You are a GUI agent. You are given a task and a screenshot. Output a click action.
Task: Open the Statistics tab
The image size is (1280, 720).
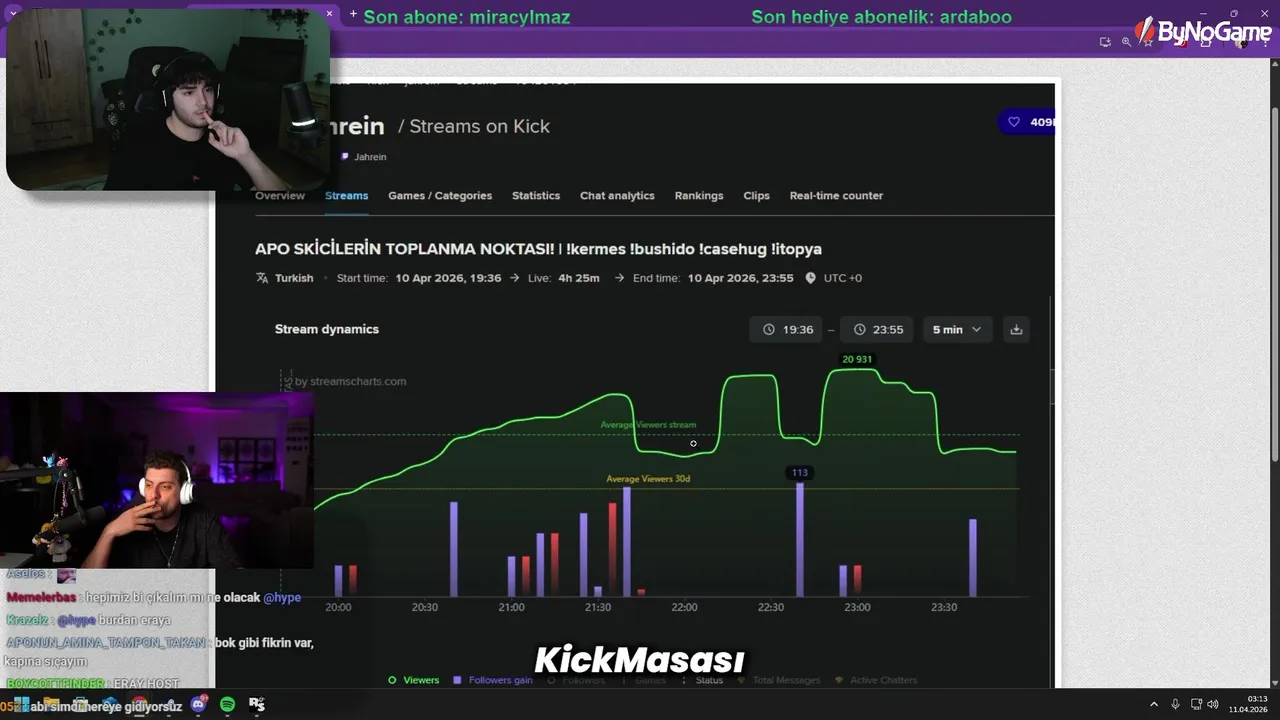coord(536,195)
